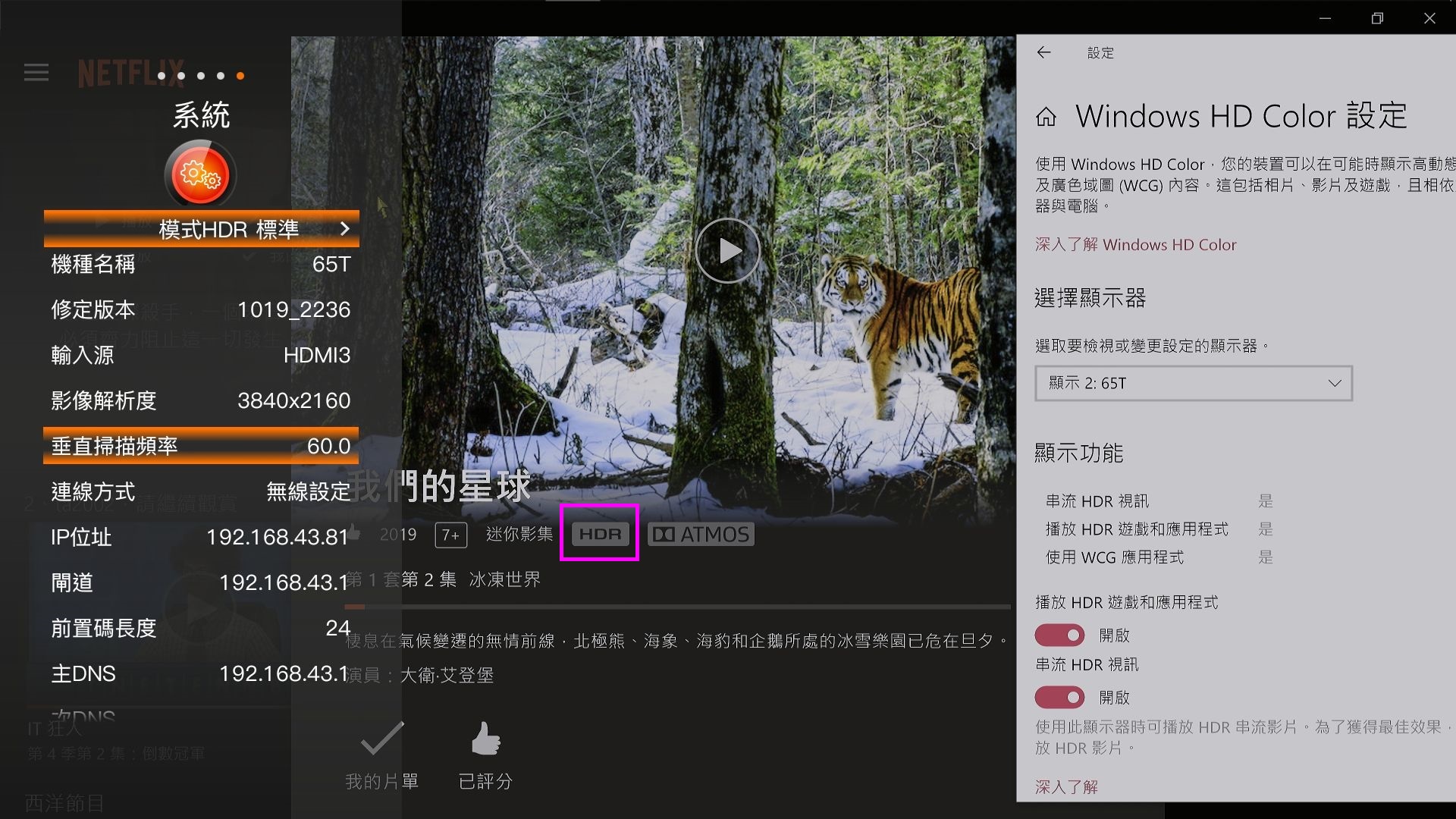This screenshot has height=819, width=1456.
Task: Click the episode progress bar
Action: point(677,607)
